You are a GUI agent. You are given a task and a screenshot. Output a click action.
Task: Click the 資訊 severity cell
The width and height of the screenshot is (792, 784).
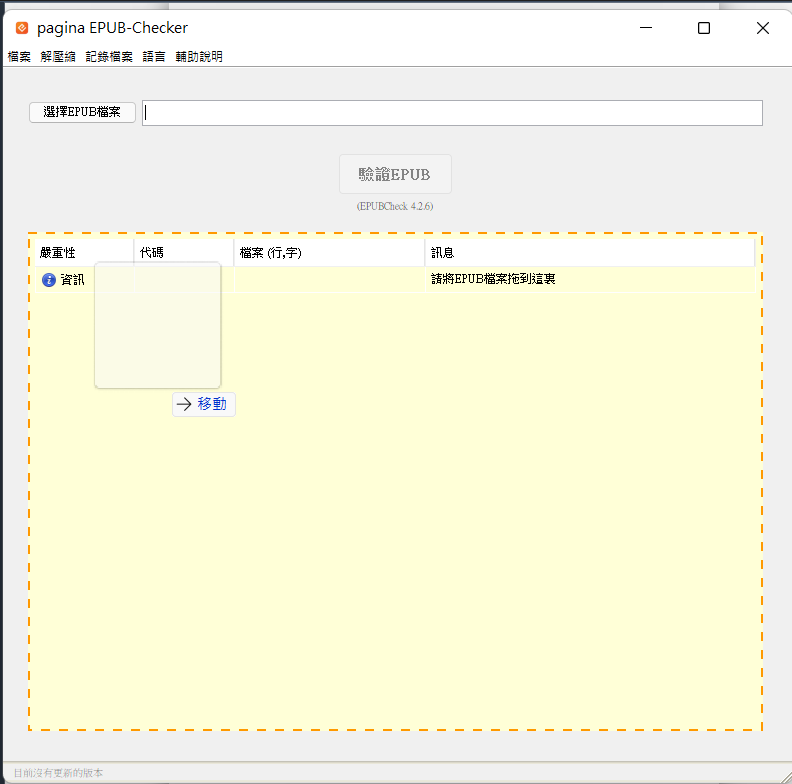click(x=84, y=279)
